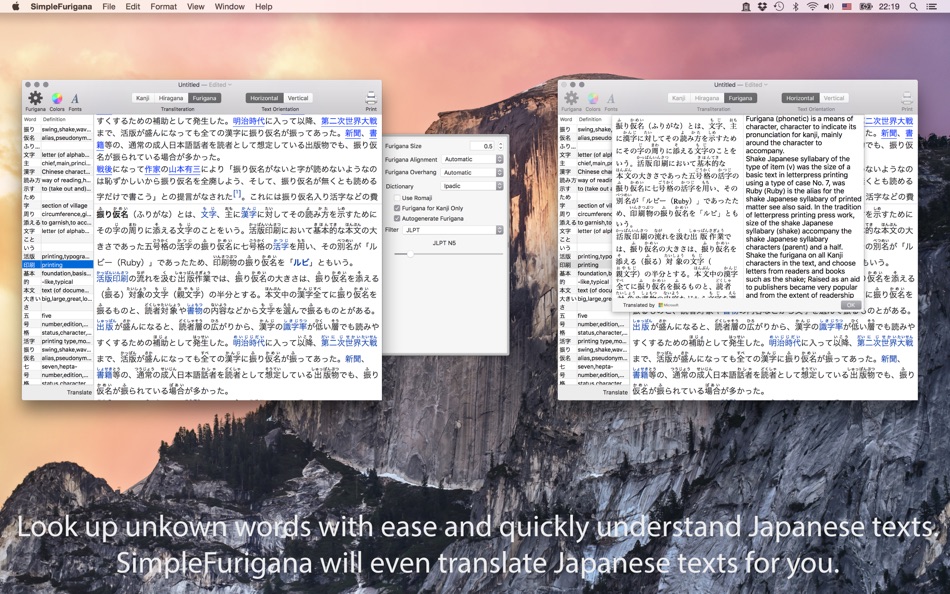Toggle Autogenerate Furigana checkbox
The width and height of the screenshot is (950, 594).
point(397,218)
